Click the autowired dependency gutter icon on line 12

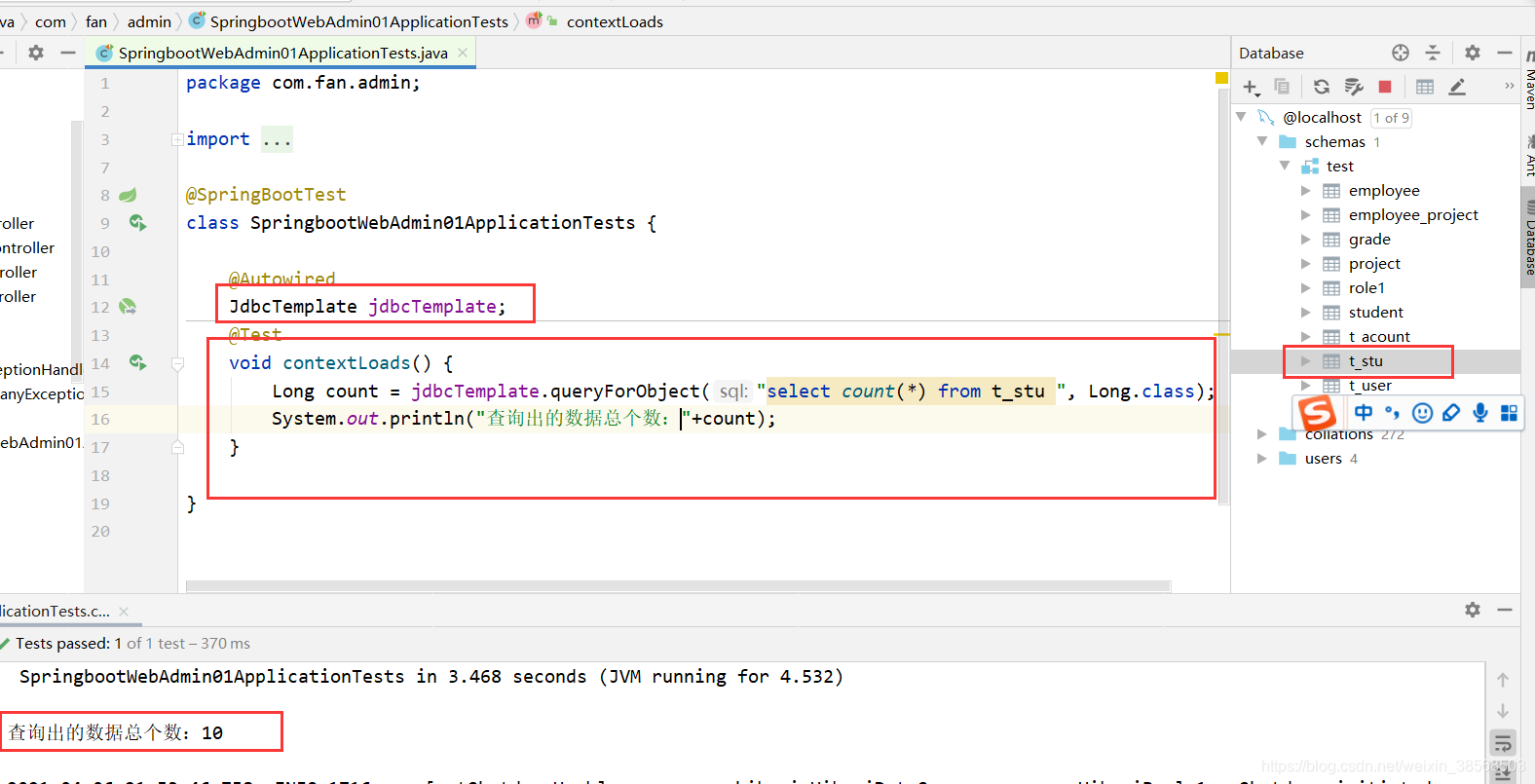[128, 307]
